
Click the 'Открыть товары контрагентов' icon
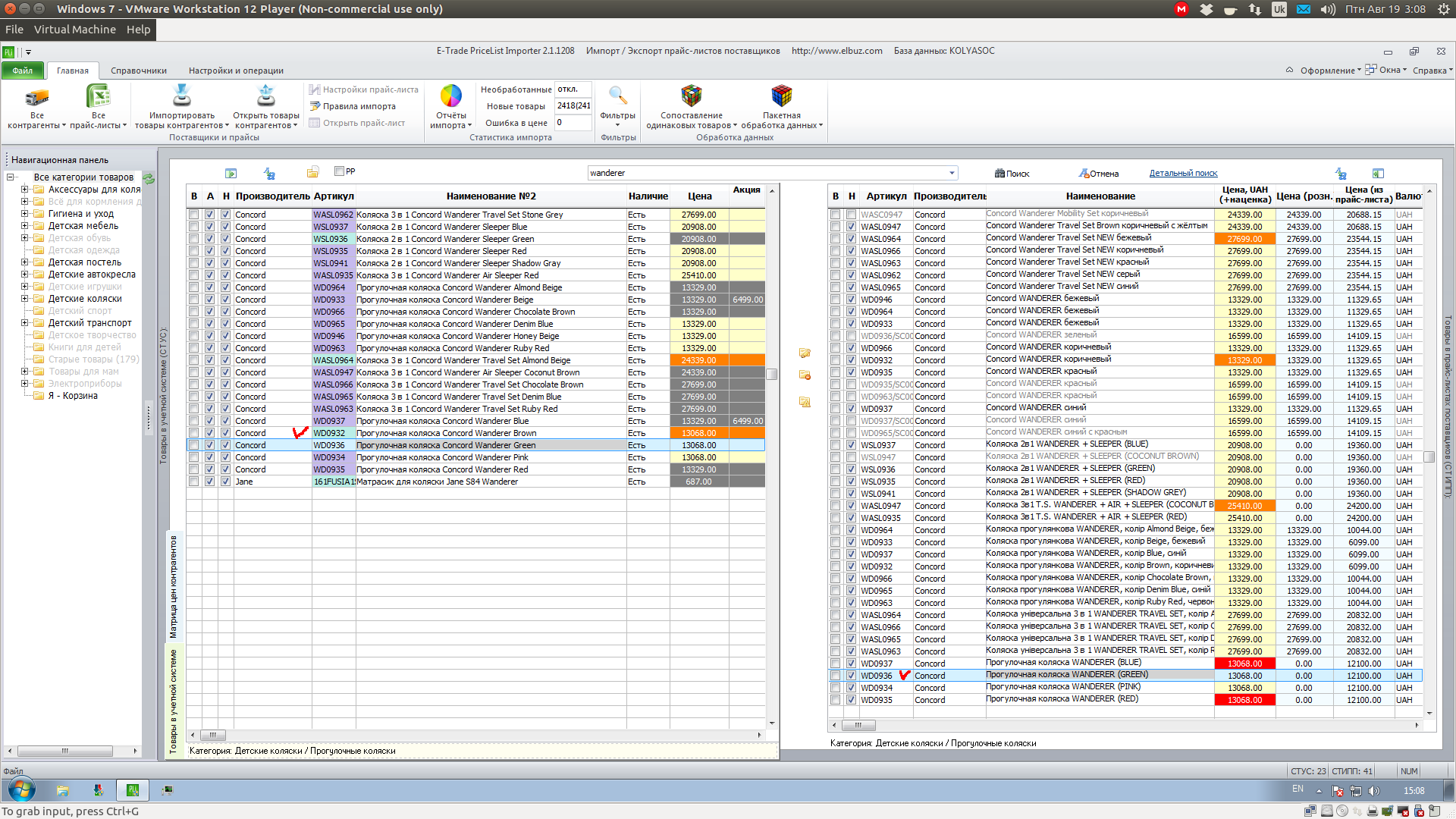[x=266, y=96]
